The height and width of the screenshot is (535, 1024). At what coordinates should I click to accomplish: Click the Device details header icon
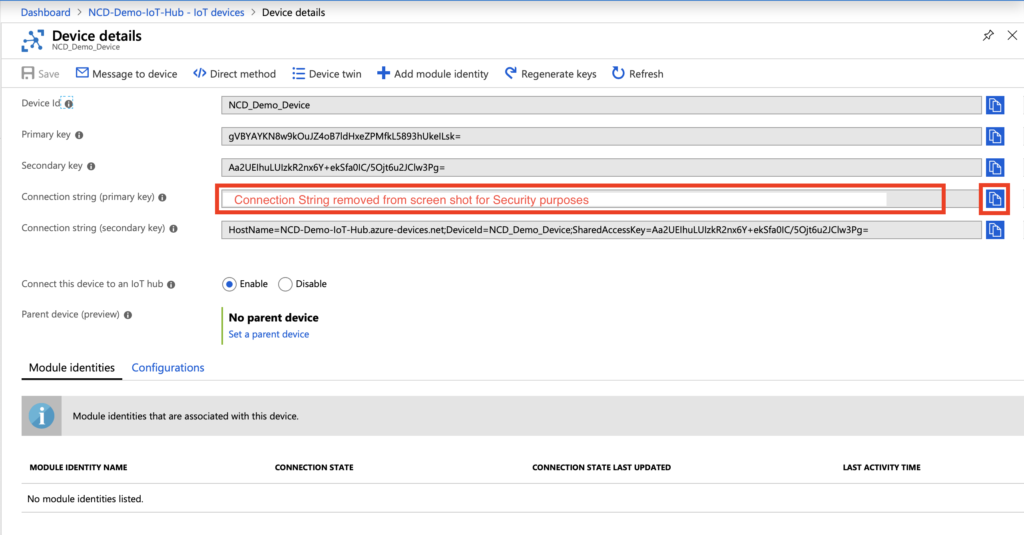[x=33, y=41]
